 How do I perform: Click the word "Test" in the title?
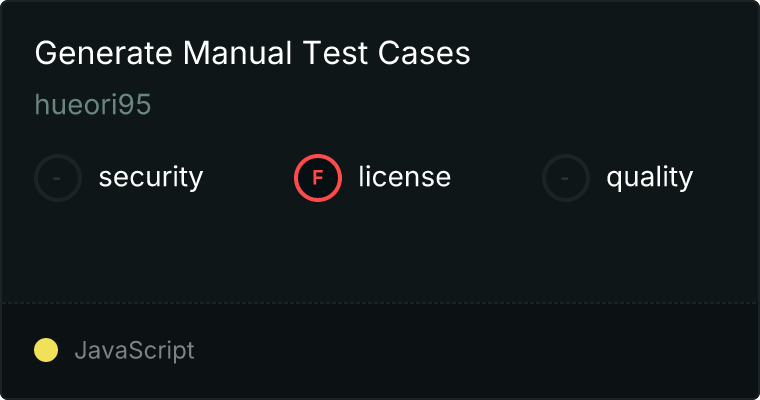(x=327, y=54)
